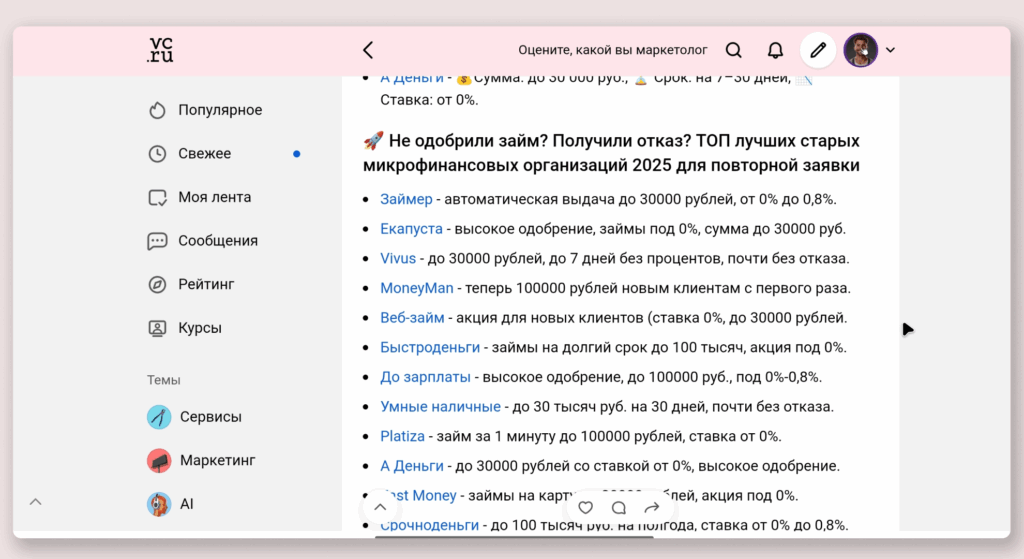Select the Маркетинг topic
Image resolution: width=1024 pixels, height=559 pixels.
[217, 461]
